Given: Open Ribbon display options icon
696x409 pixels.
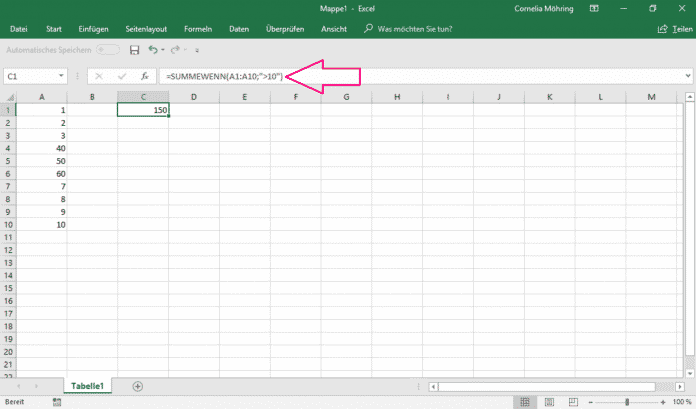Looking at the screenshot, I should [593, 8].
